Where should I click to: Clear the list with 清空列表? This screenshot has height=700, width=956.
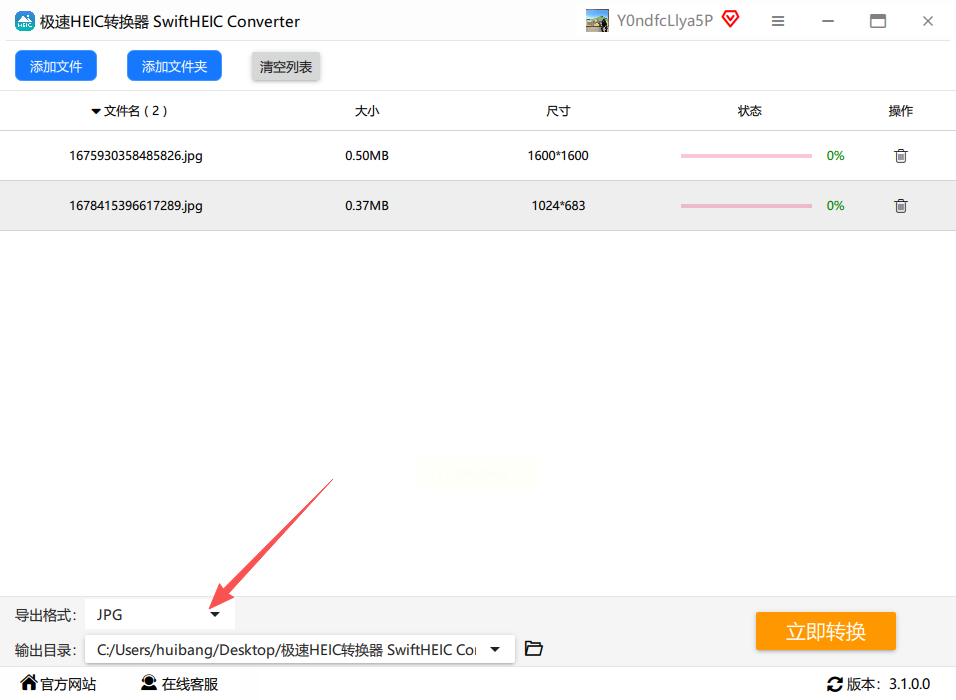point(286,66)
